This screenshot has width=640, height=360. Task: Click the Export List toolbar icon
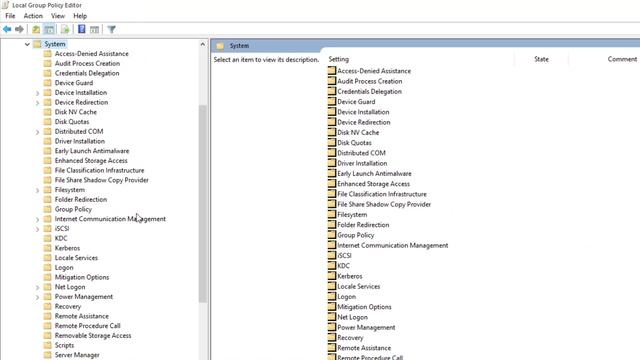click(x=65, y=29)
